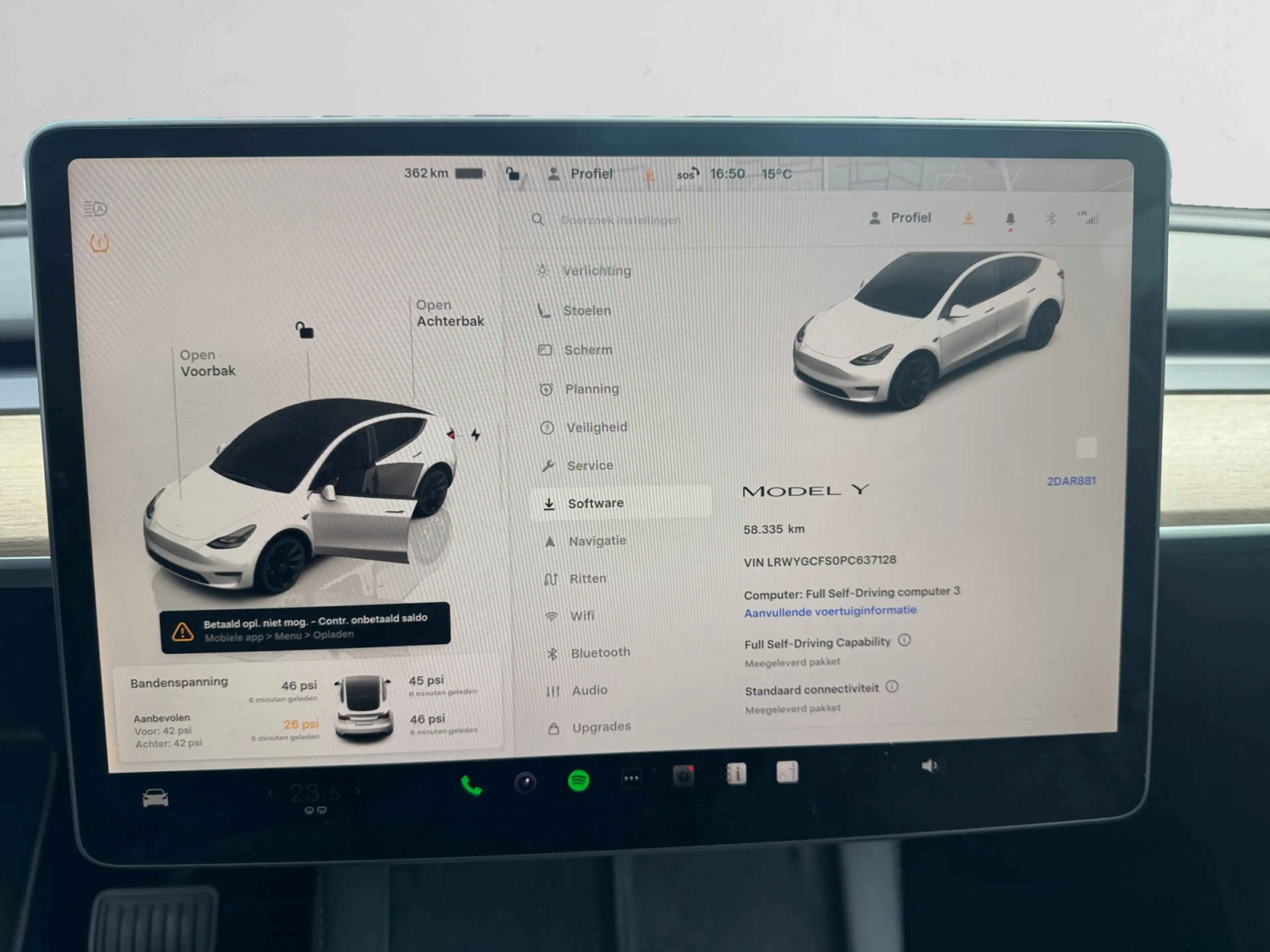Open the Profiel dropdown in status bar
The height and width of the screenshot is (952, 1270).
click(580, 174)
